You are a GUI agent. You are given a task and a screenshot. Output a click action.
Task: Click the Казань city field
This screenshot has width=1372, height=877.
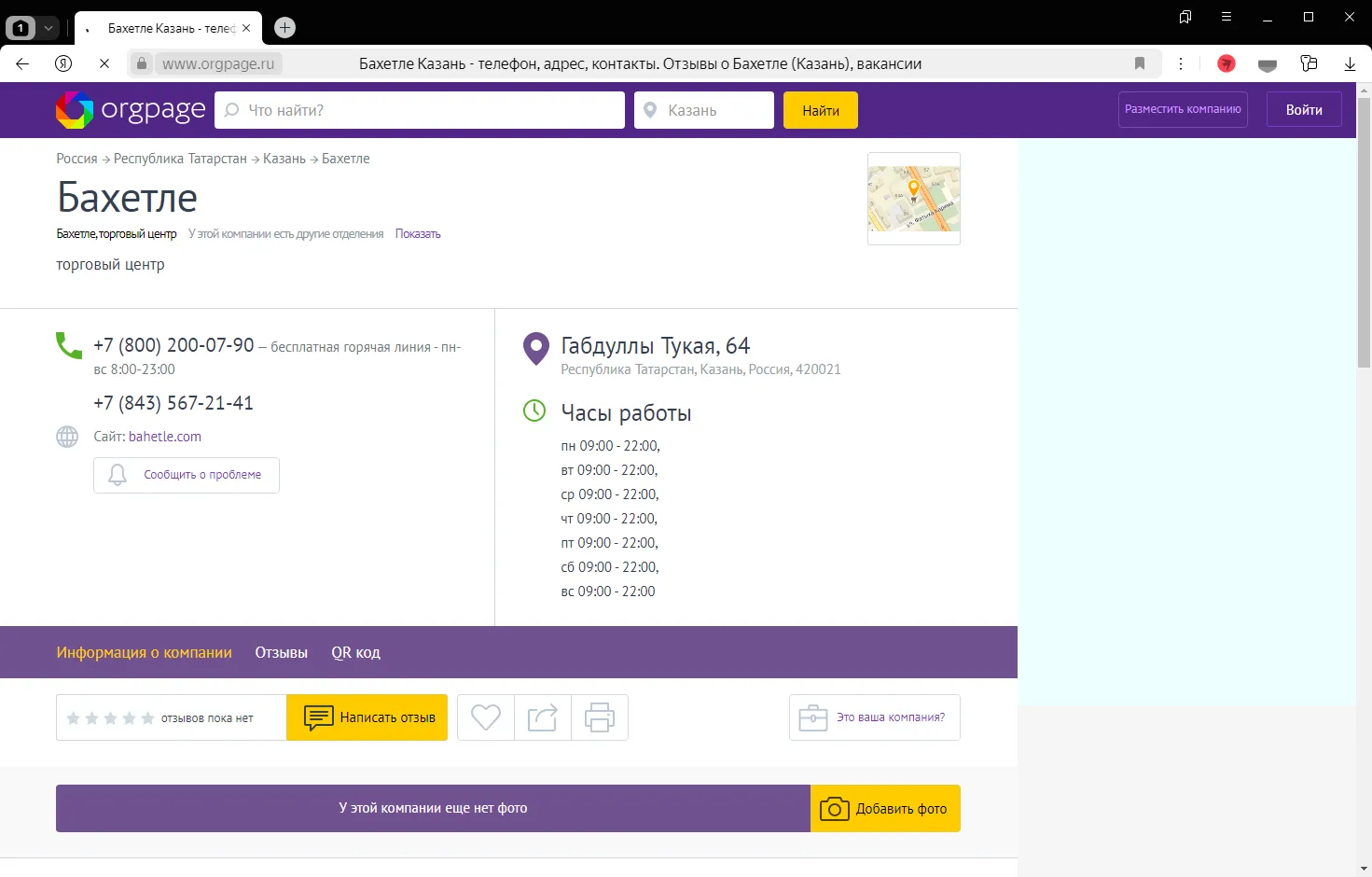[x=704, y=110]
